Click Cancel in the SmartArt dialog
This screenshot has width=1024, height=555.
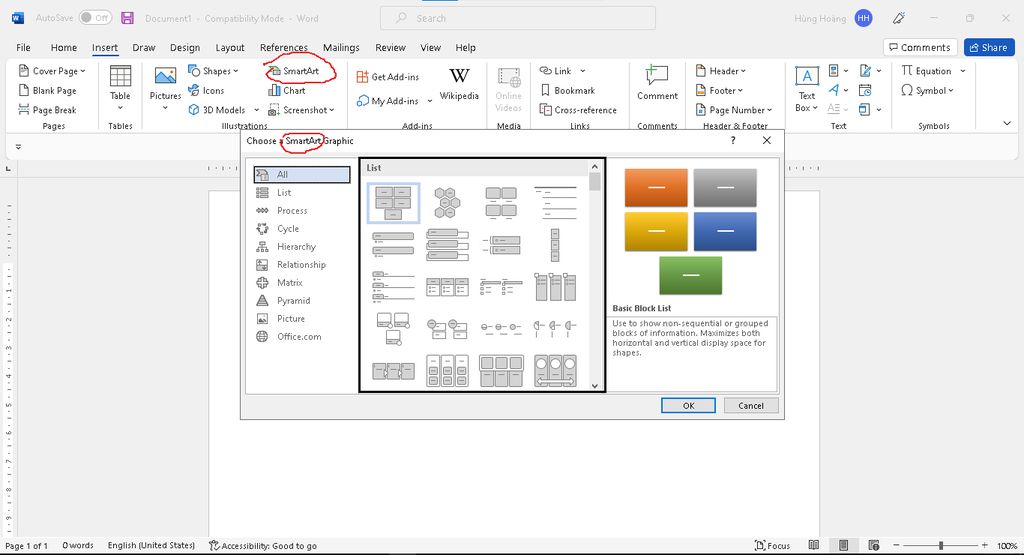point(751,405)
